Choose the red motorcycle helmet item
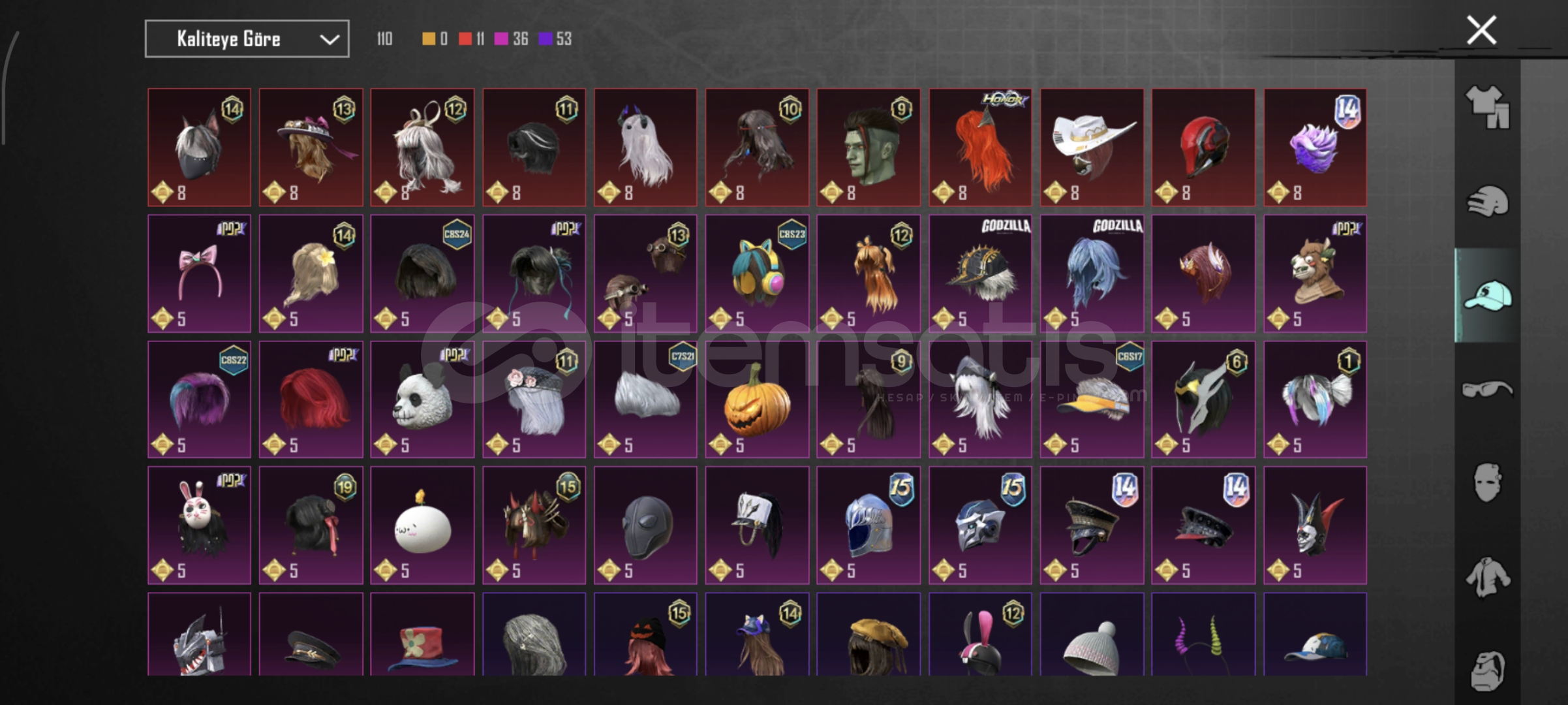Viewport: 1568px width, 705px height. click(1203, 148)
